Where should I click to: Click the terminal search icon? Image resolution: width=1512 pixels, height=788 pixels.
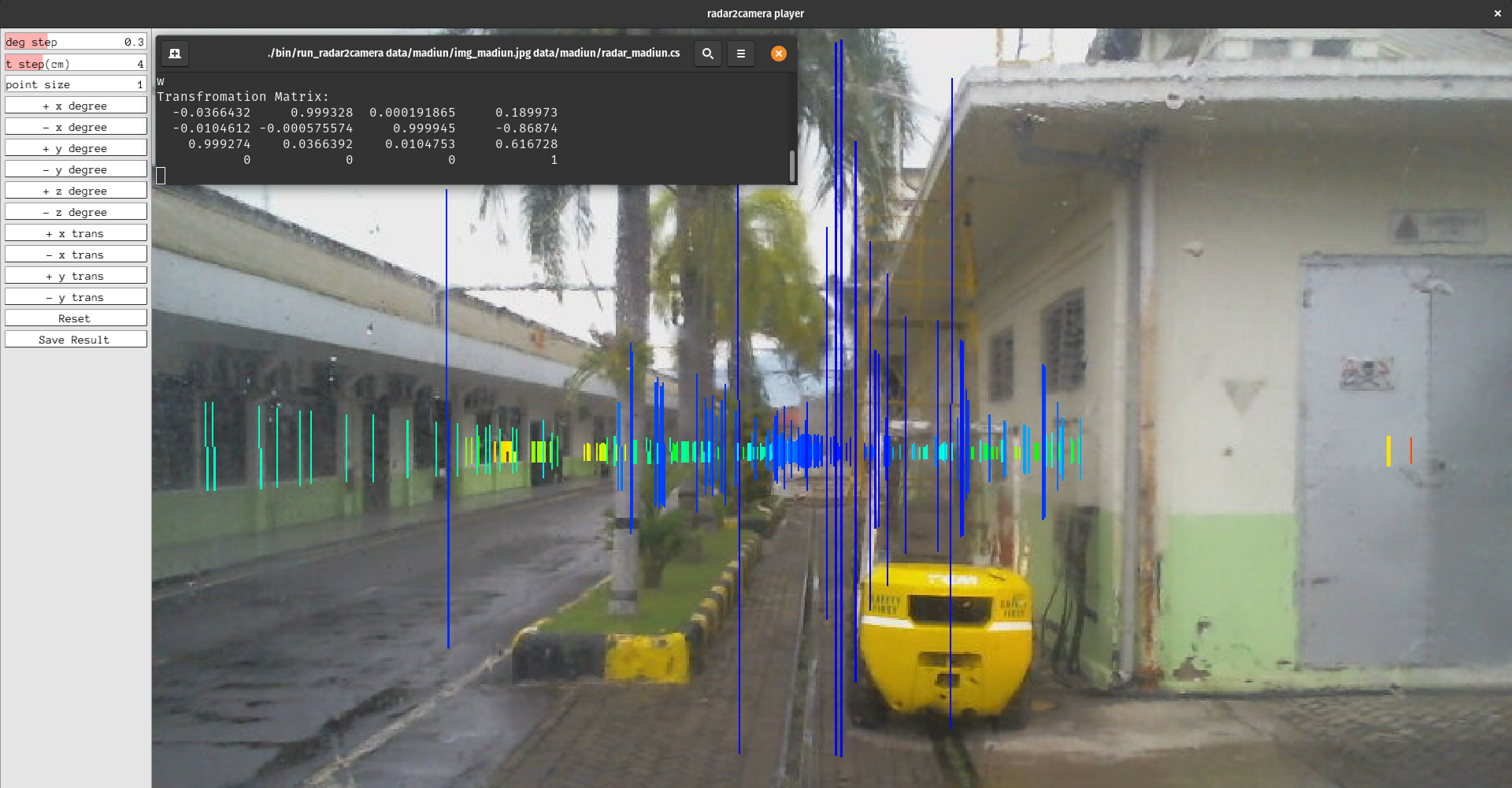[707, 54]
